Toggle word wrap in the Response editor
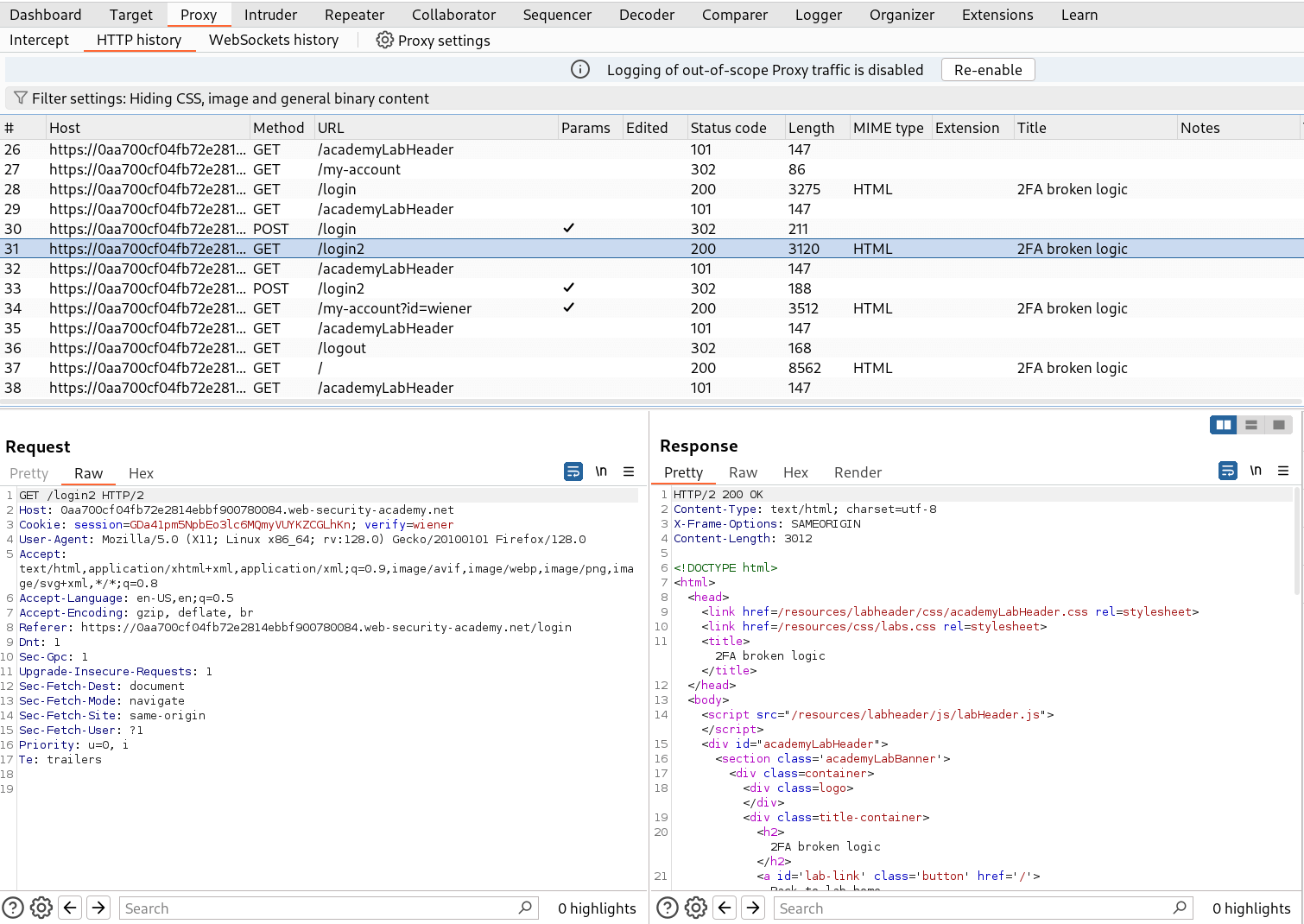The image size is (1304, 924). (1227, 471)
